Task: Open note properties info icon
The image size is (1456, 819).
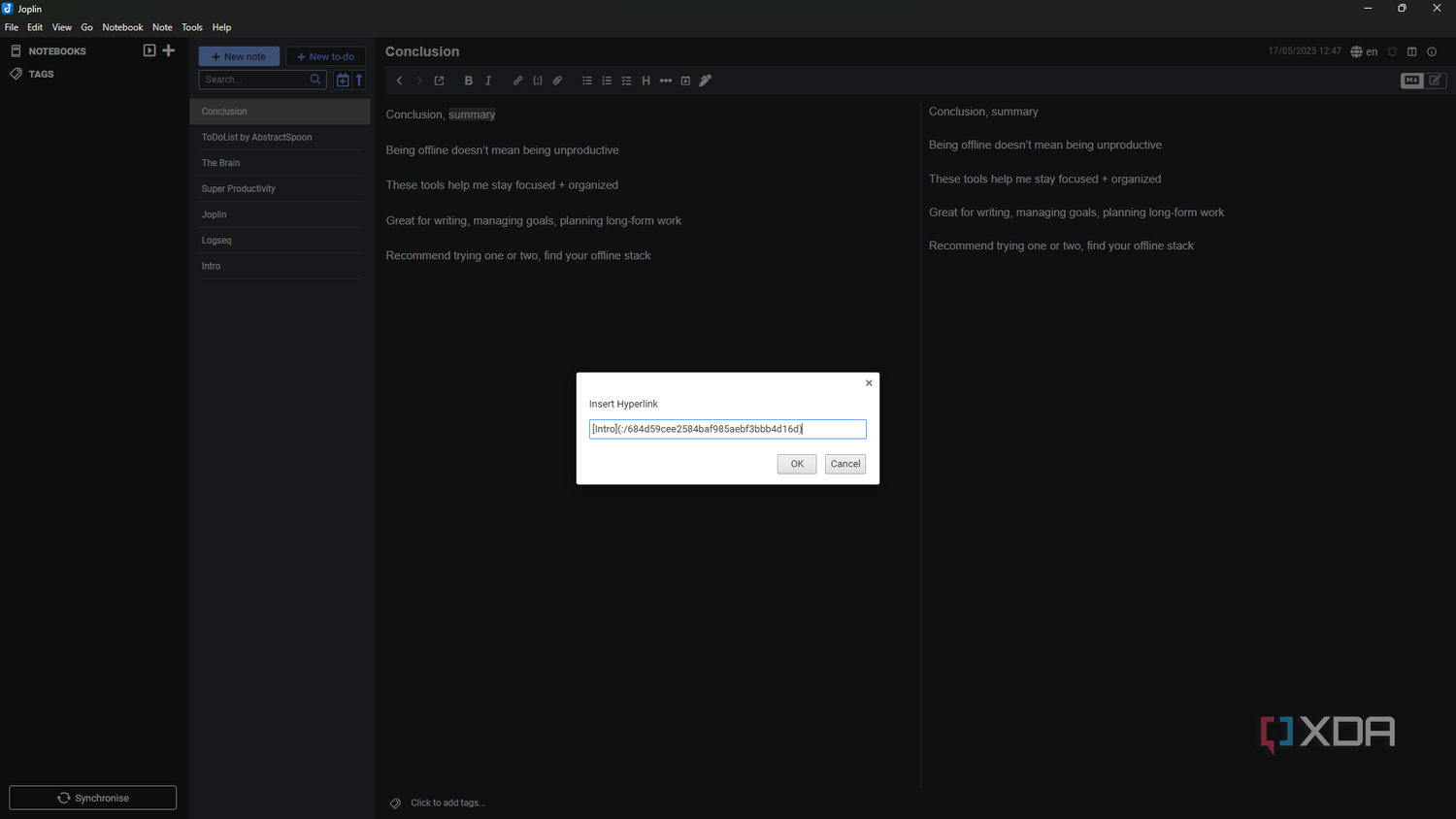Action: point(1432,51)
